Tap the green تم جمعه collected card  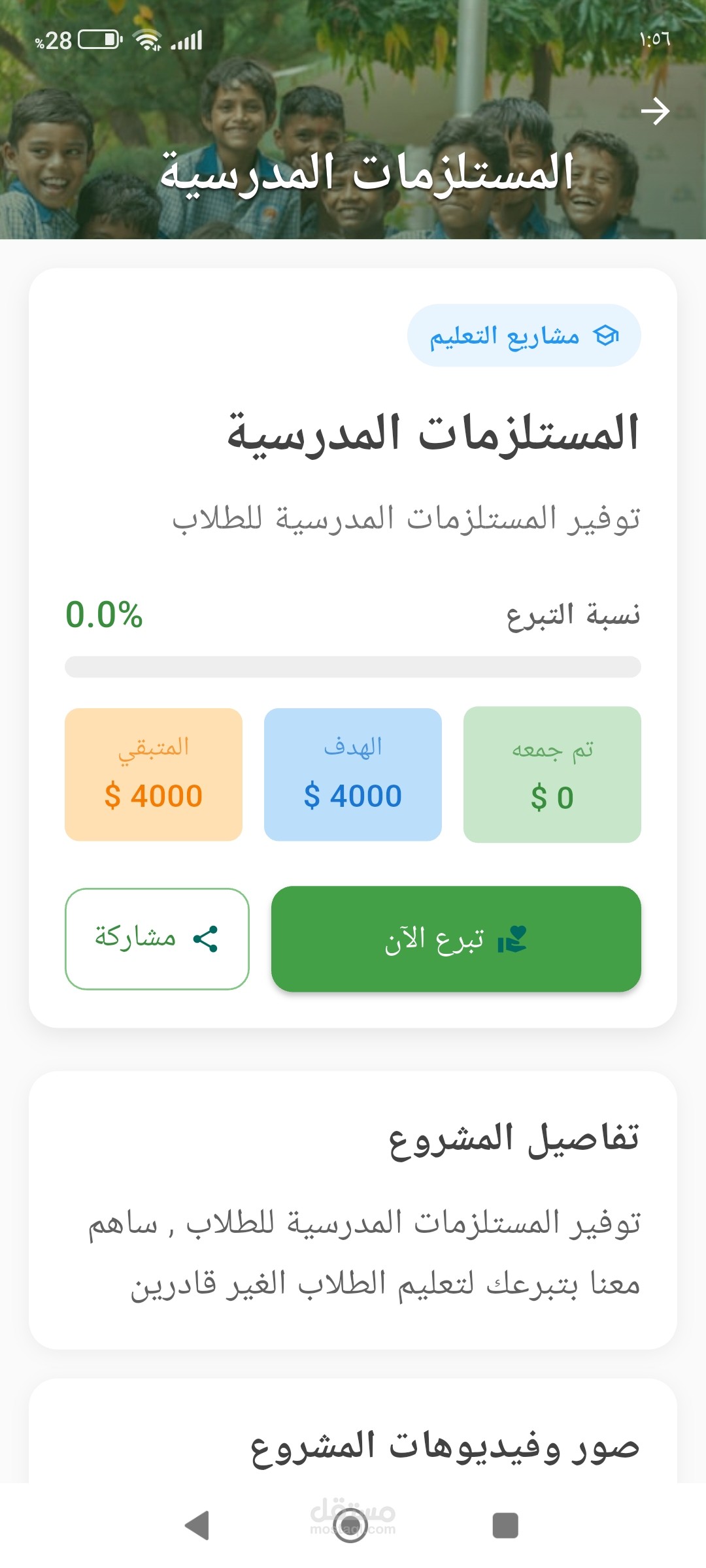point(552,775)
